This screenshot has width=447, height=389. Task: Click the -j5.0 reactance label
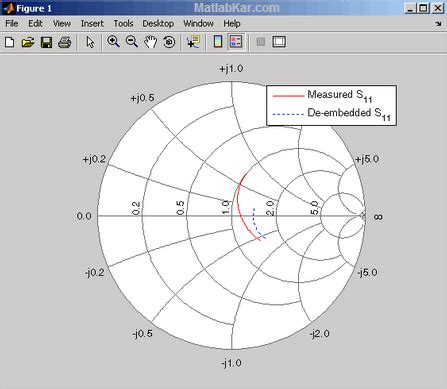point(367,273)
